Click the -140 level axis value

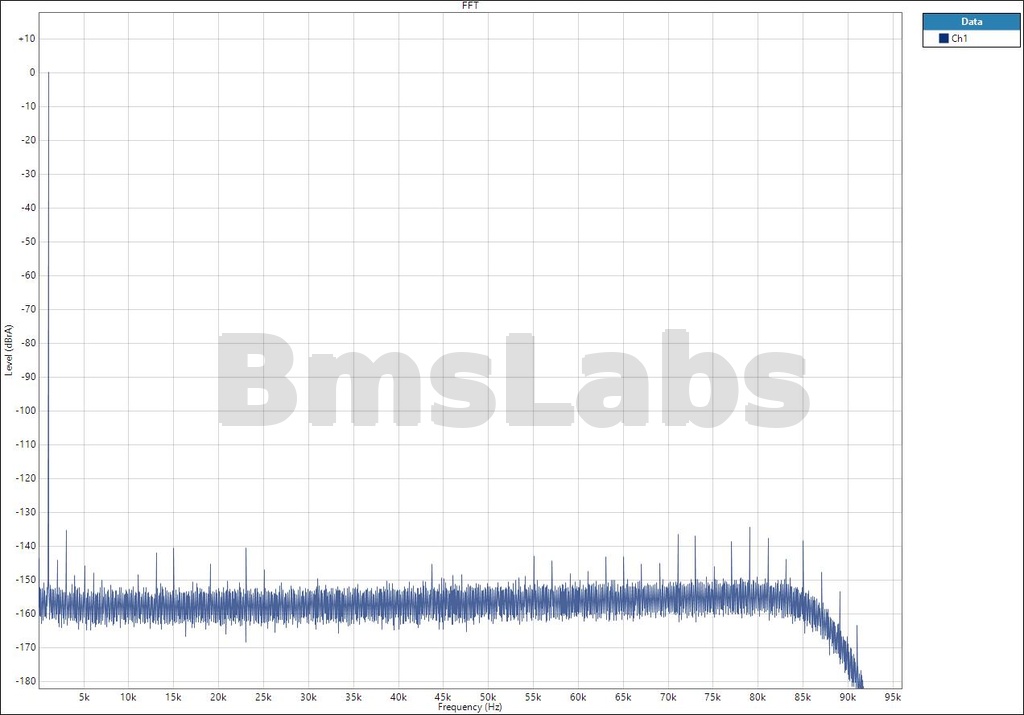point(25,546)
